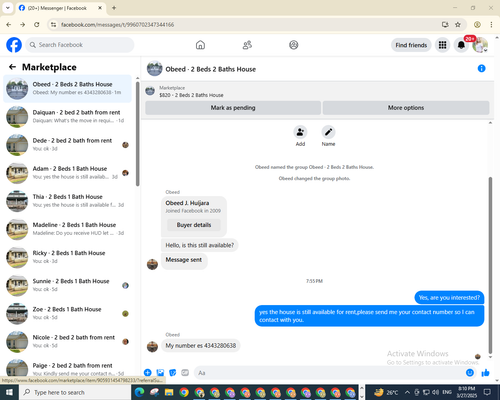Go back from Marketplace chats with the arrow
Viewport: 500px width, 400px height.
[12, 67]
